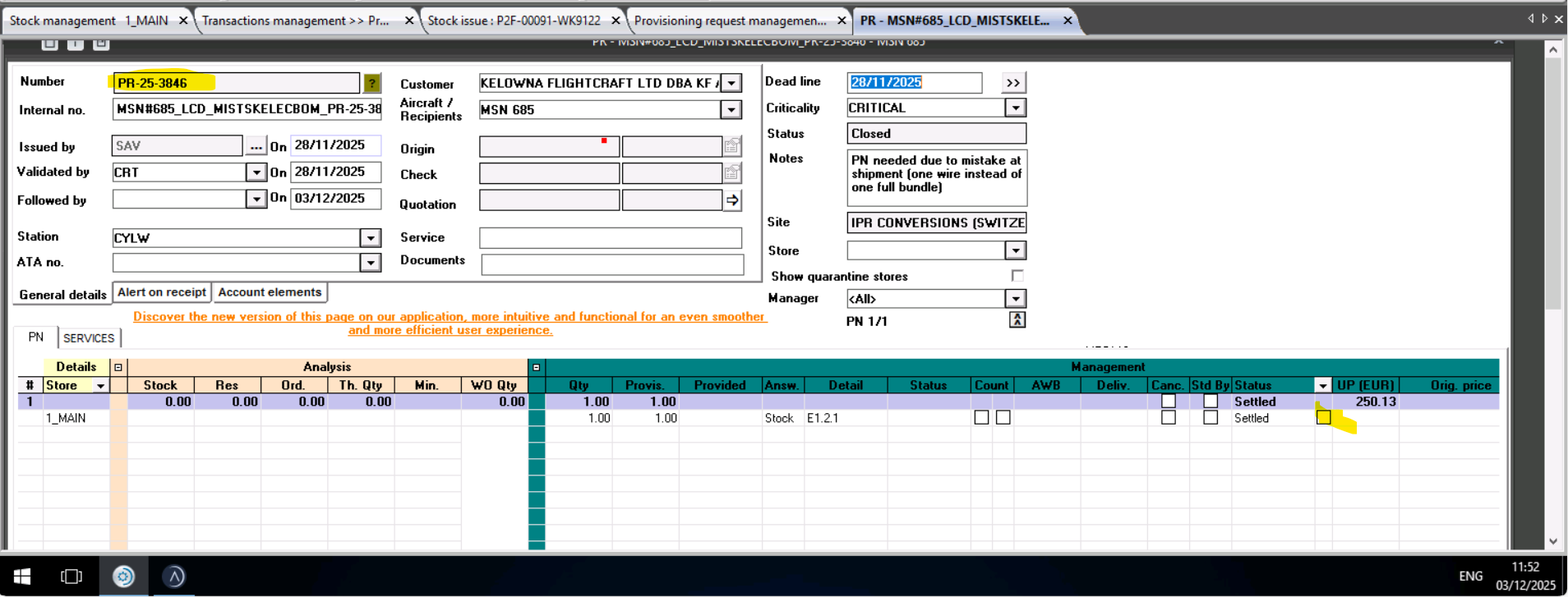The image size is (1568, 597).
Task: Click the calendar icon next to Check date
Action: click(731, 173)
